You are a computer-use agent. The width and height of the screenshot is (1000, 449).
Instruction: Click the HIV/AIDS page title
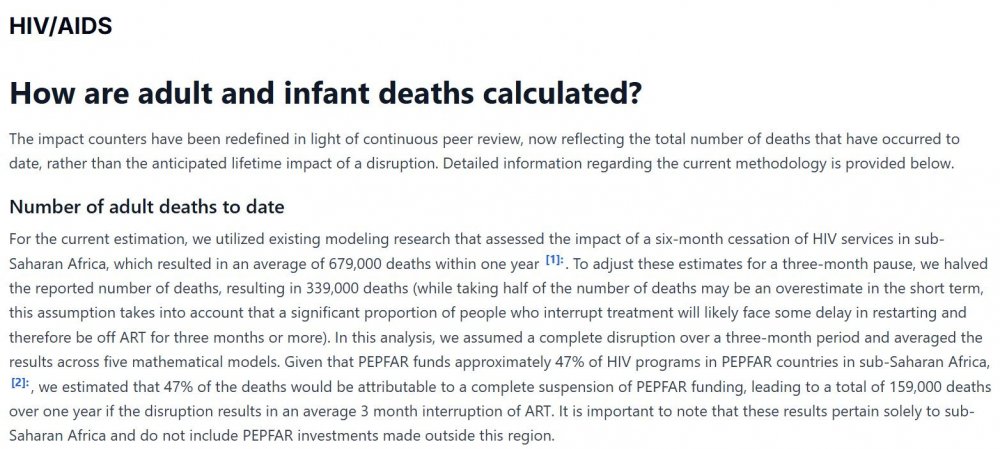point(61,26)
